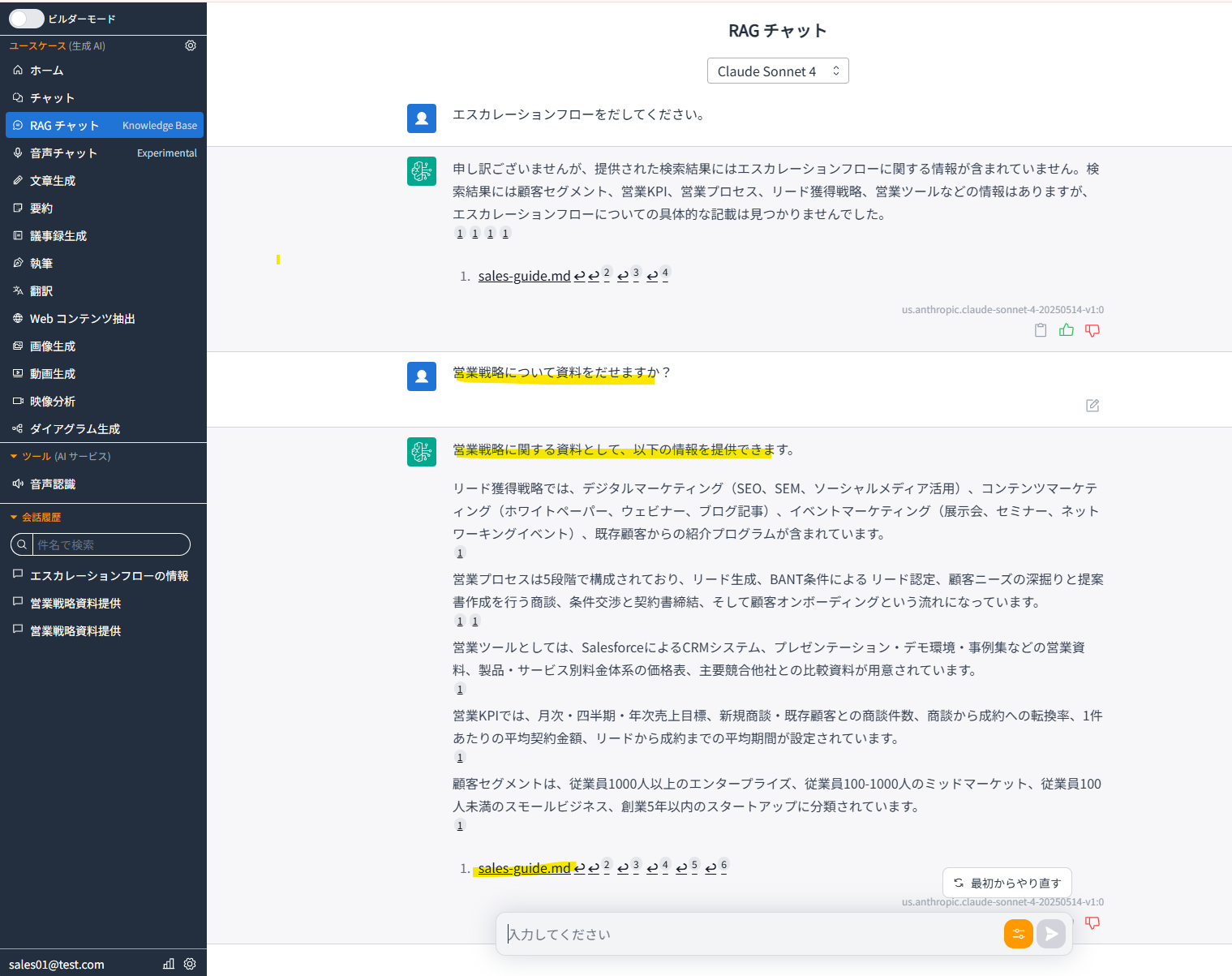This screenshot has height=976, width=1232.
Task: Open the ユースケース settings gear
Action: click(191, 45)
